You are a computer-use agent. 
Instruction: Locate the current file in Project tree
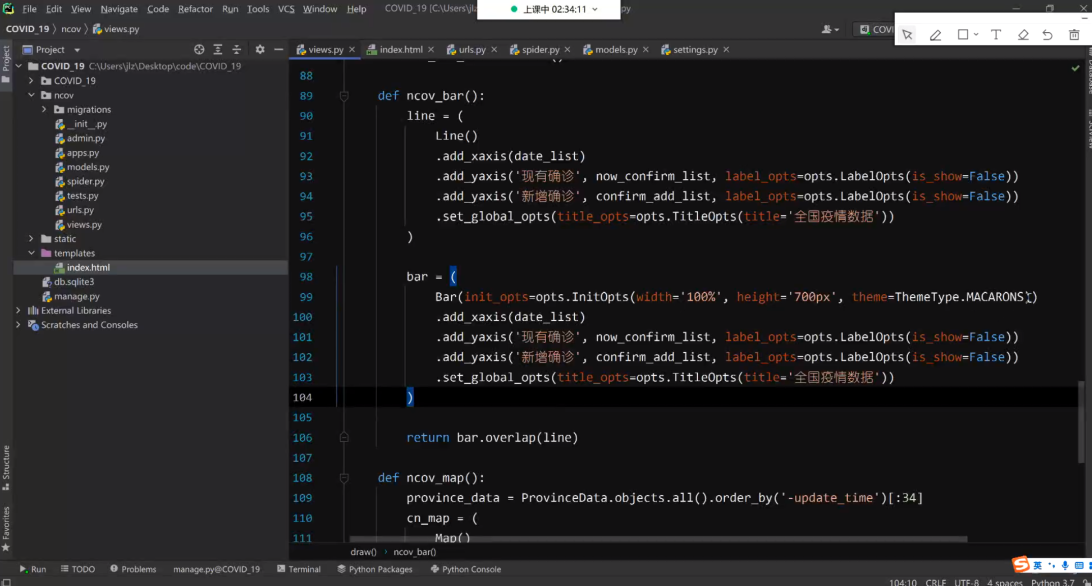199,49
